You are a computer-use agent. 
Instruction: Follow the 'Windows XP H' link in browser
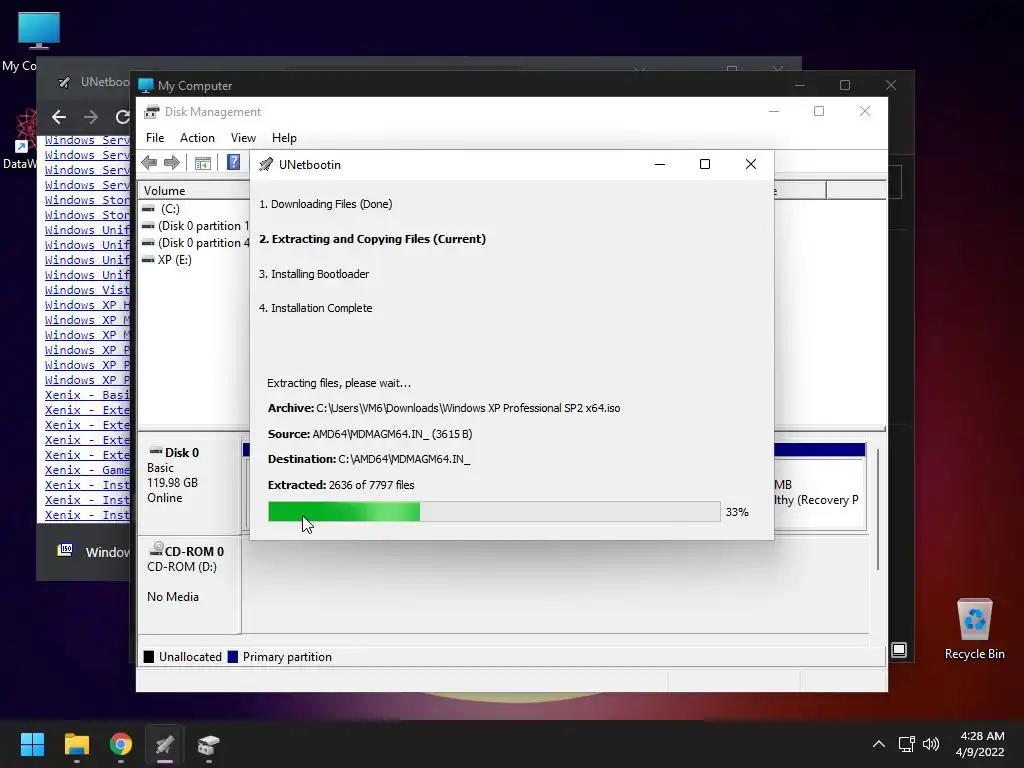coord(87,305)
